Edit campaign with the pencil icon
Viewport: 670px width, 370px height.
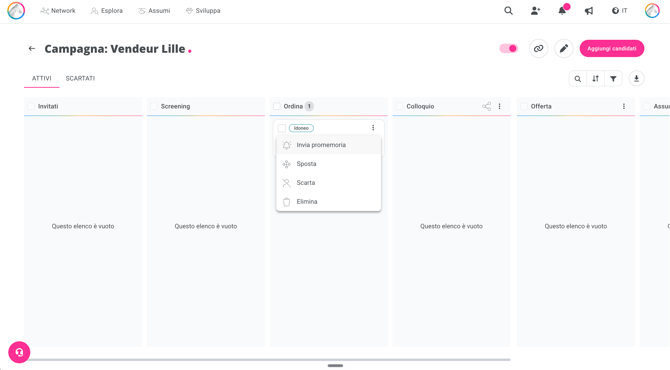[564, 49]
